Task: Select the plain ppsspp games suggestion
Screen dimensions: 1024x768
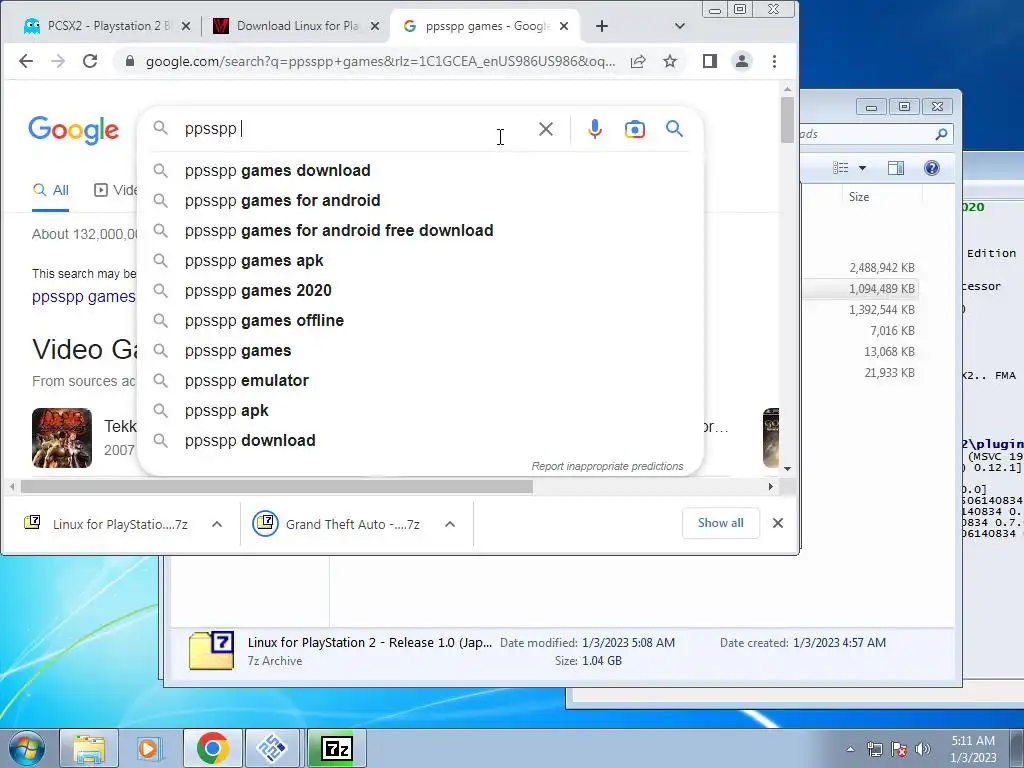Action: (x=421, y=351)
